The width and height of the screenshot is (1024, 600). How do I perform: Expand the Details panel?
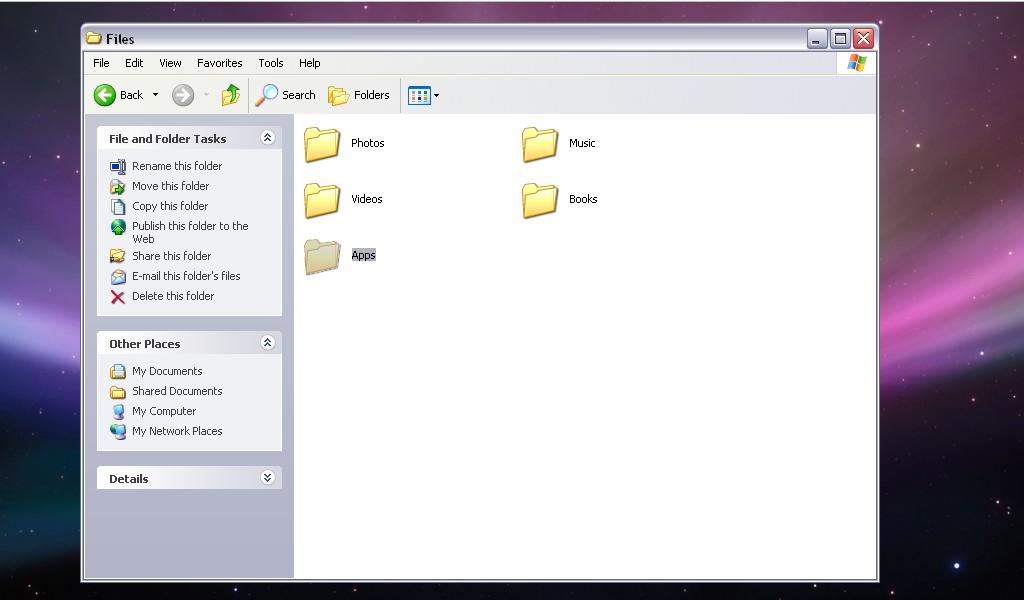[267, 478]
